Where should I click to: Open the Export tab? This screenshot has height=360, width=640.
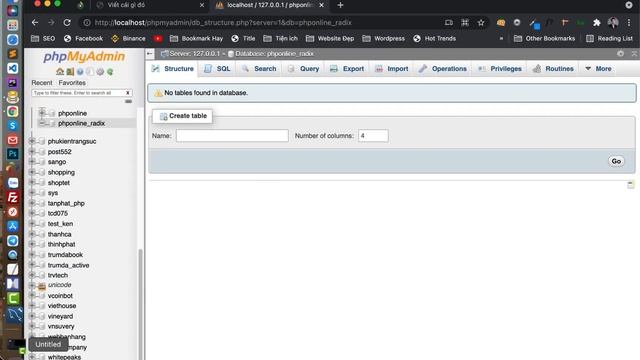347,69
